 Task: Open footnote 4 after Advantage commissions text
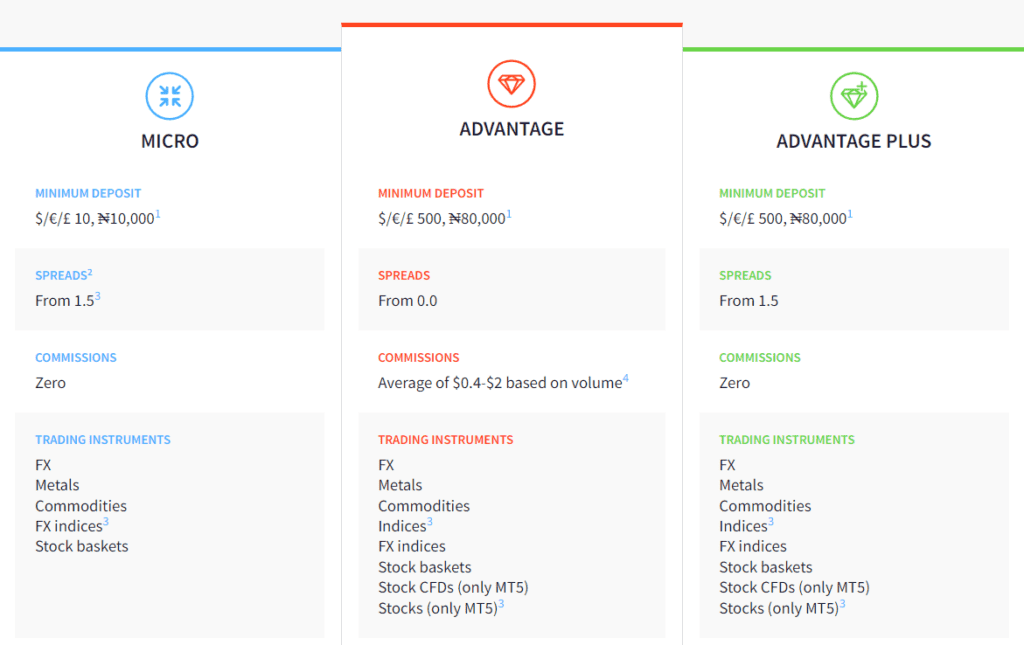pos(625,378)
